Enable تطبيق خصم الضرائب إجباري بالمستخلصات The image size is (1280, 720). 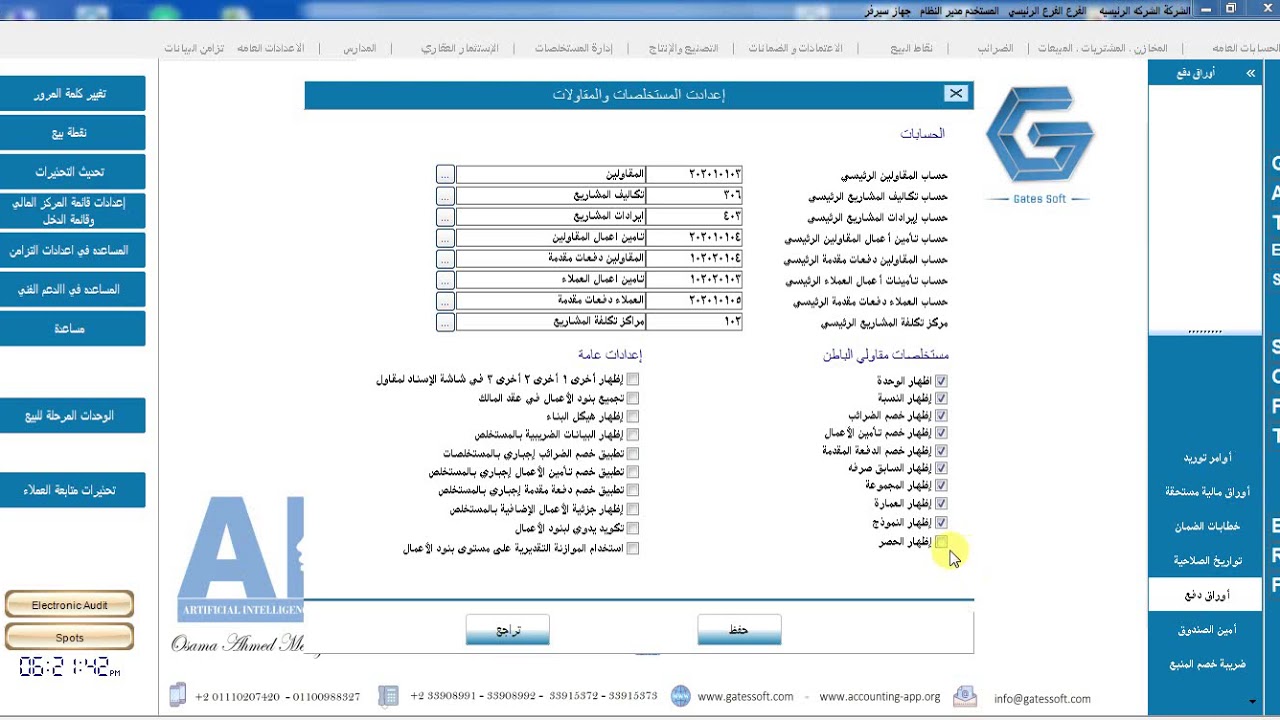tap(633, 454)
